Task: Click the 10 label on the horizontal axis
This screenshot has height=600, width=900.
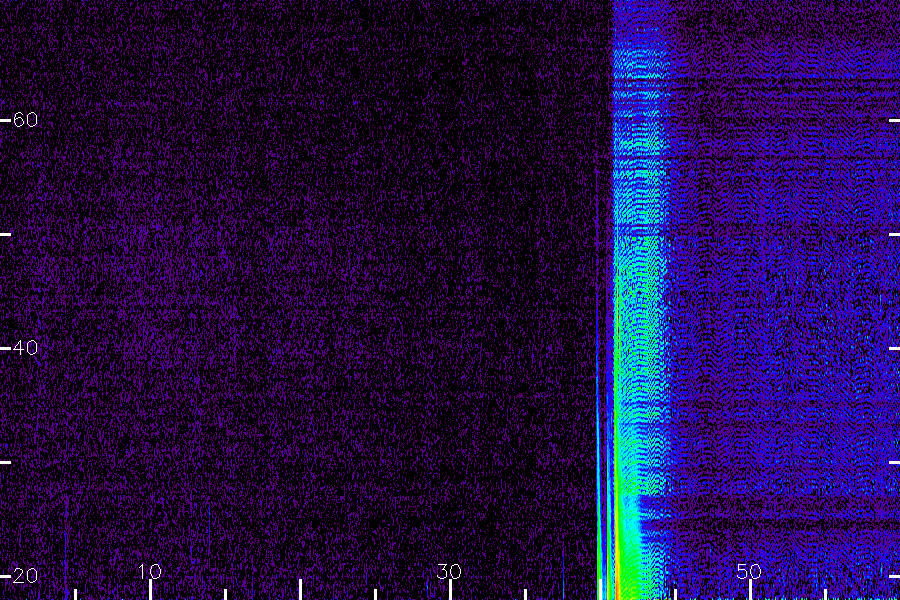Action: pos(150,571)
